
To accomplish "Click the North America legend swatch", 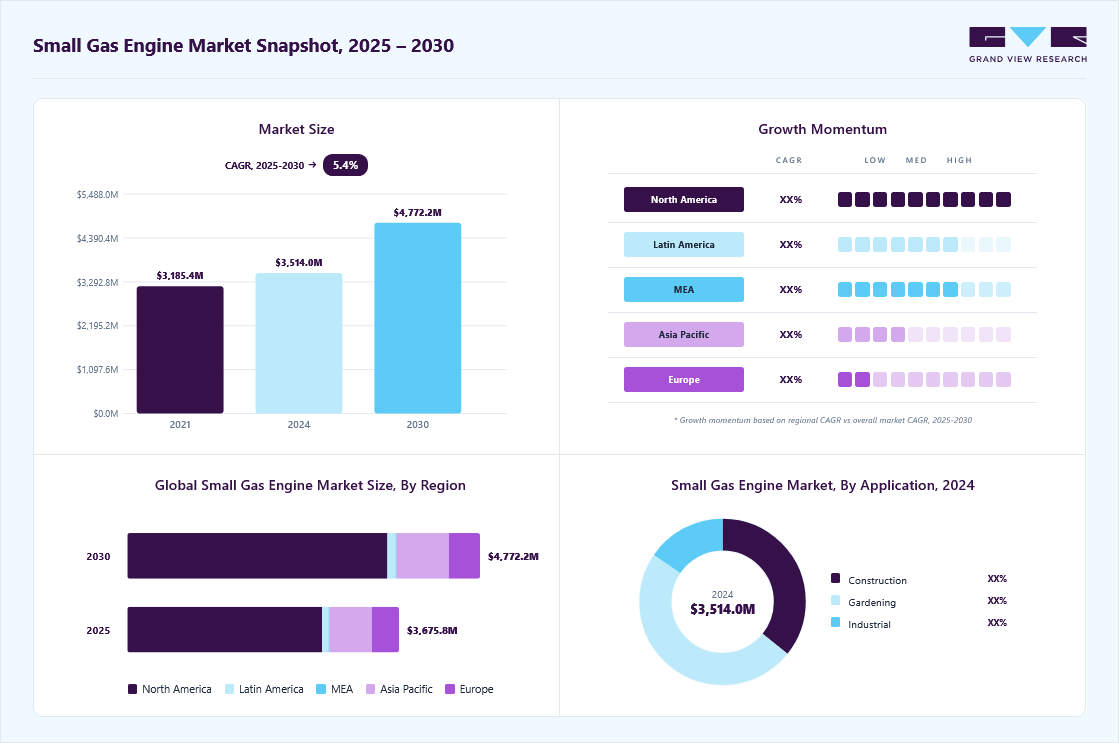I will (132, 689).
